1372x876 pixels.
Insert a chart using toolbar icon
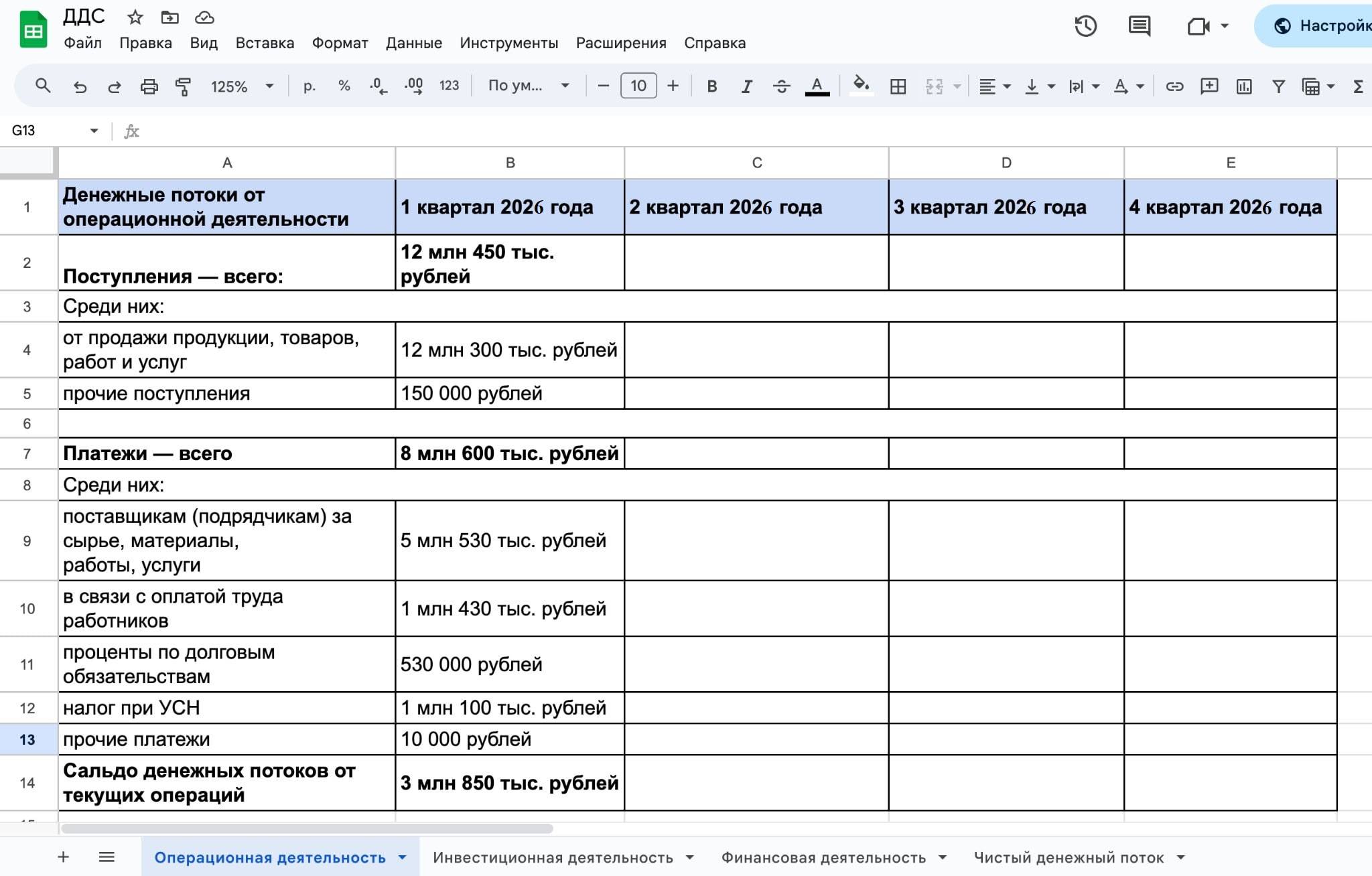1244,86
